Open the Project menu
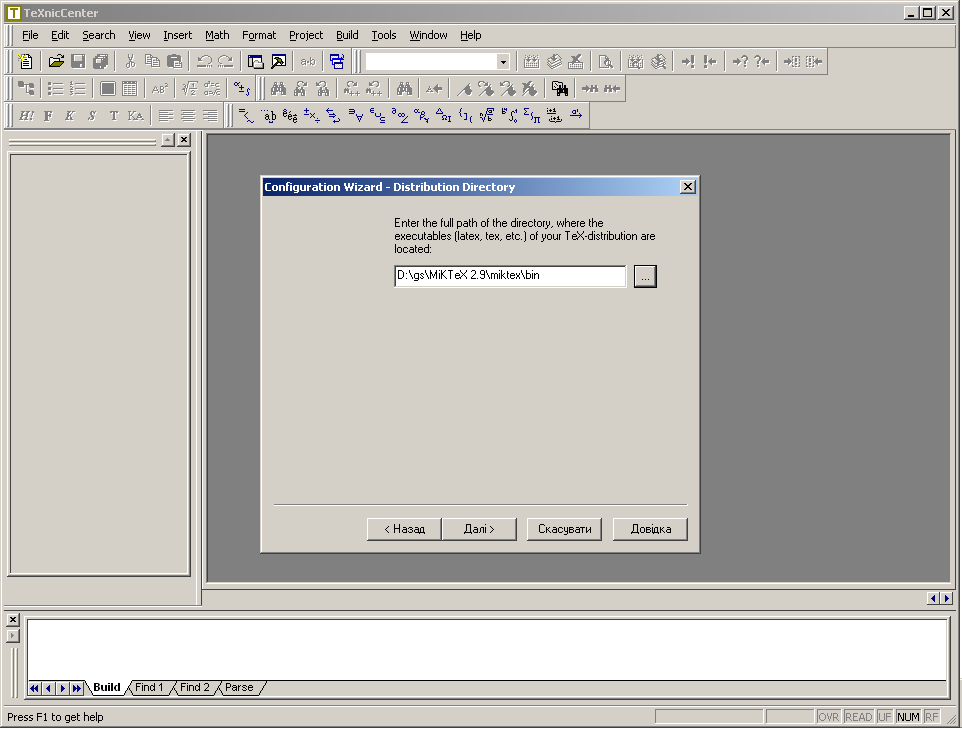This screenshot has height=729, width=962. point(306,35)
